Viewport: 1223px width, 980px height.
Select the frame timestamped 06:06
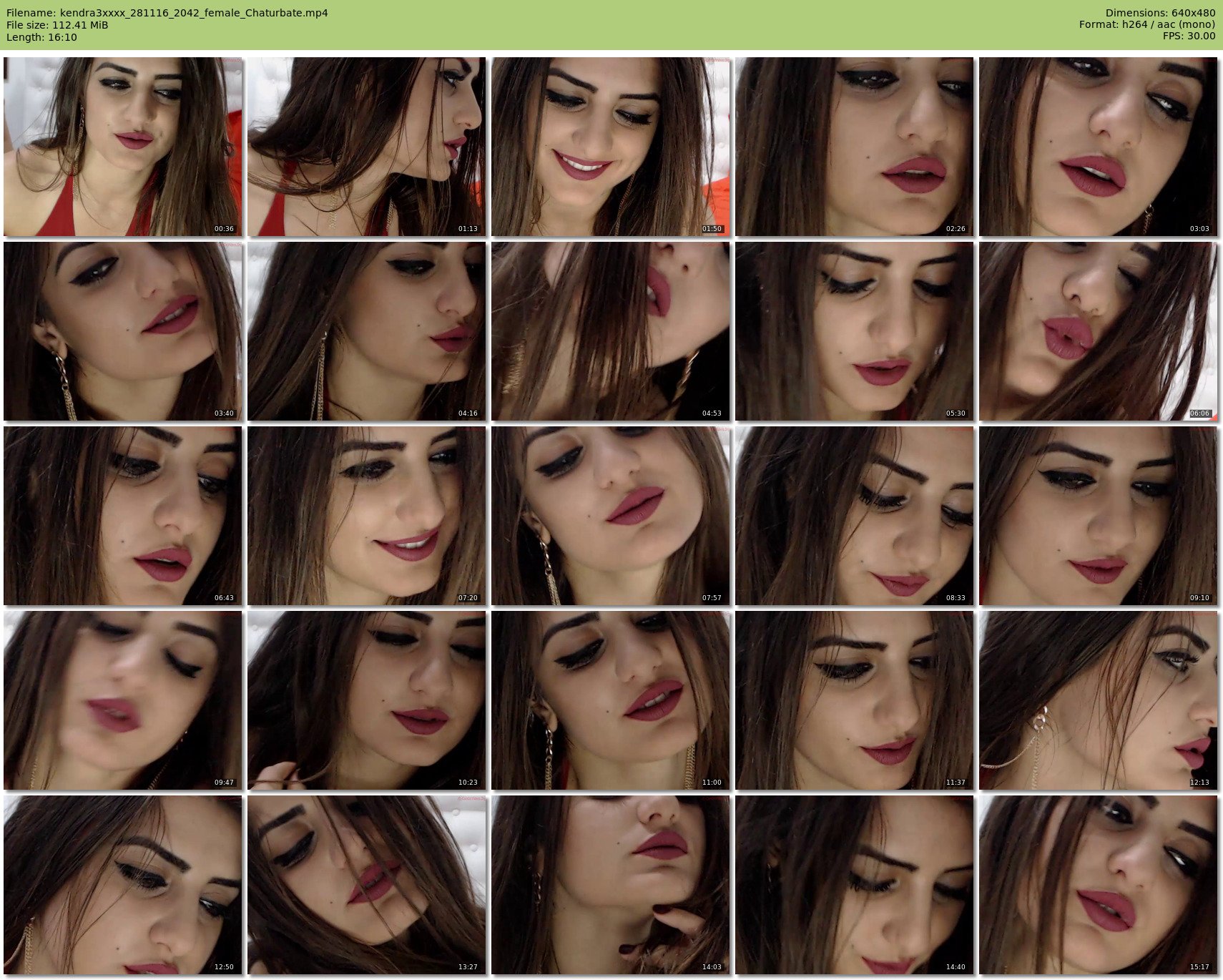click(1098, 331)
